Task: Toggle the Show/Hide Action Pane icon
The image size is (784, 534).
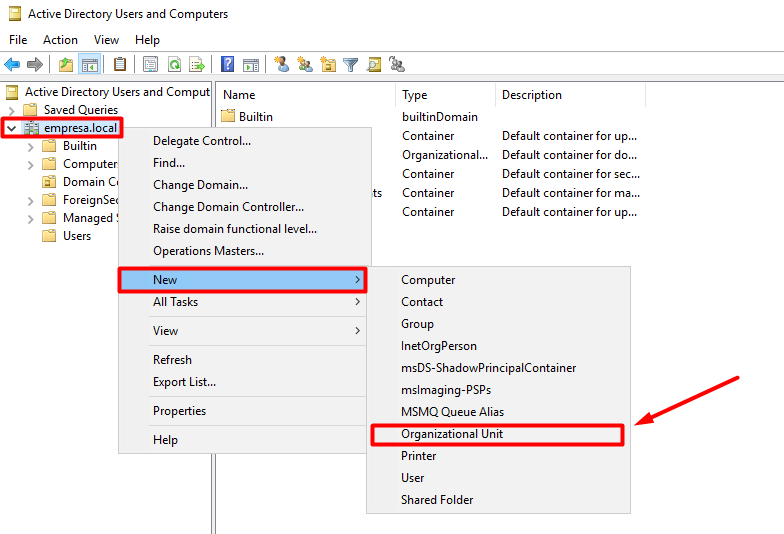Action: point(251,64)
